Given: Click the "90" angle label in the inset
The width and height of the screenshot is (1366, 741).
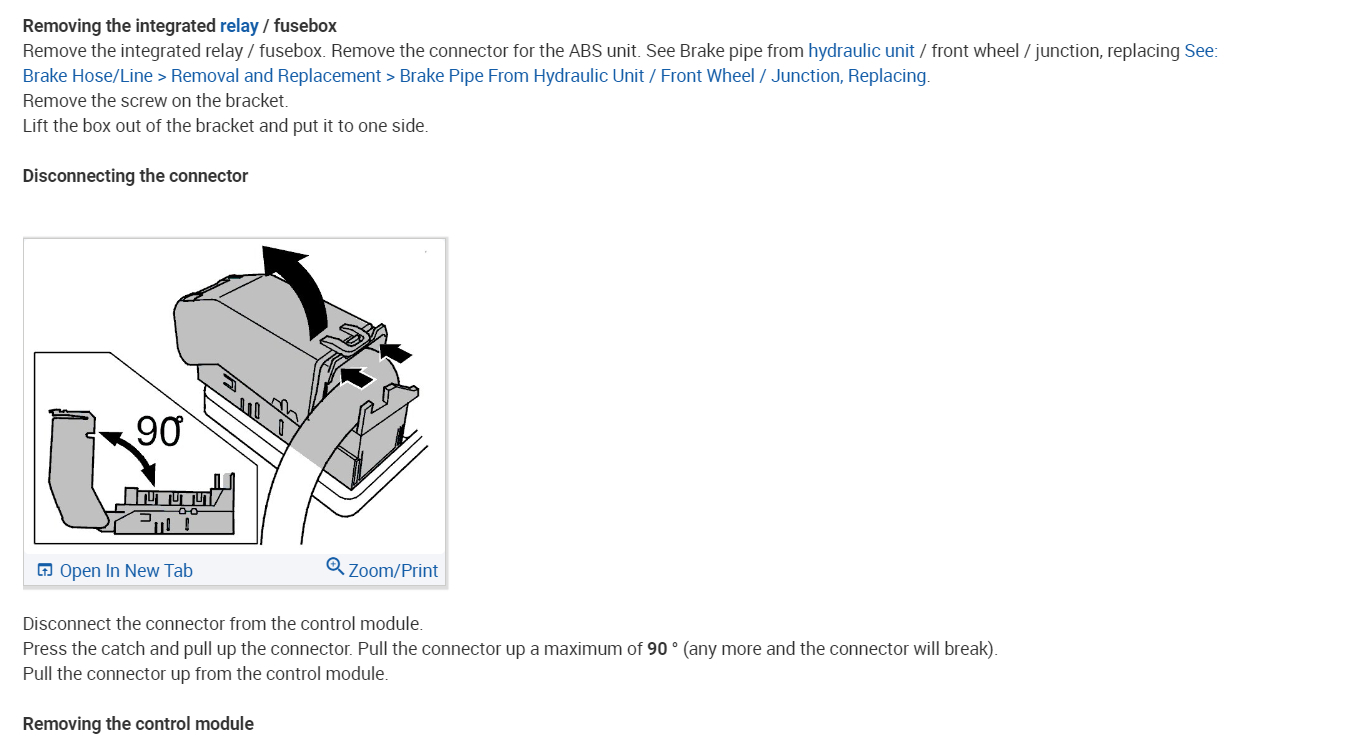Looking at the screenshot, I should pos(158,432).
